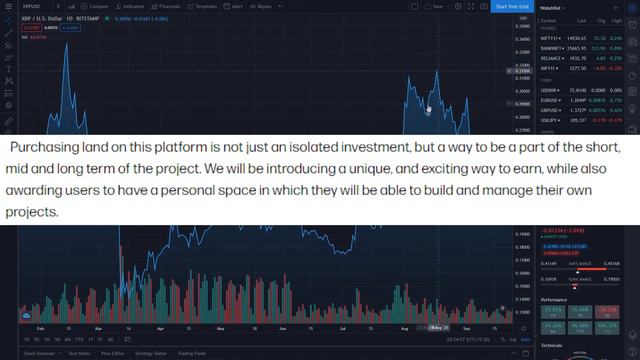Take a snapshot with the camera icon
640x360 pixels.
click(x=484, y=7)
